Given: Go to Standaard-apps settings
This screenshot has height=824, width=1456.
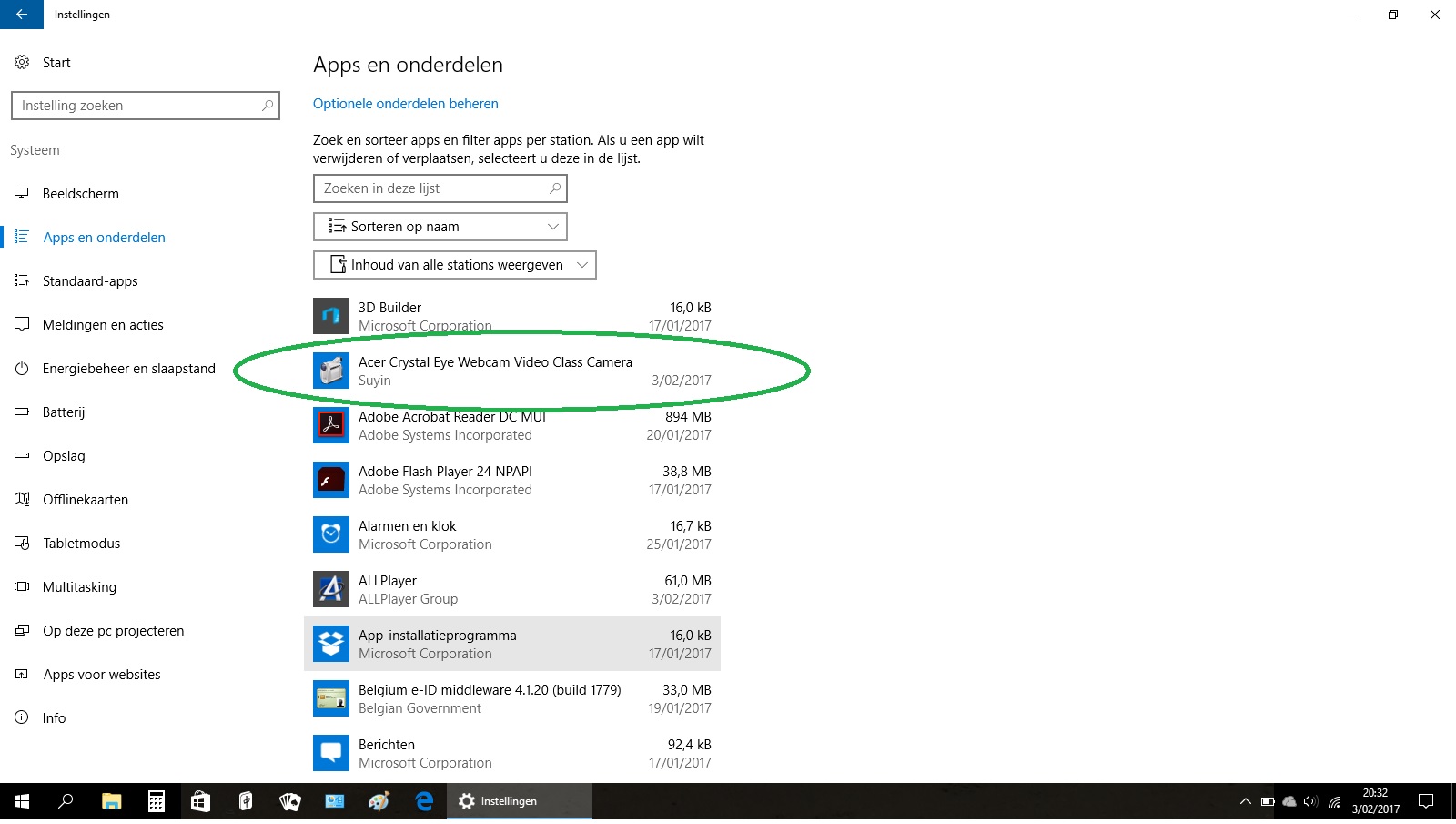Looking at the screenshot, I should (x=90, y=280).
